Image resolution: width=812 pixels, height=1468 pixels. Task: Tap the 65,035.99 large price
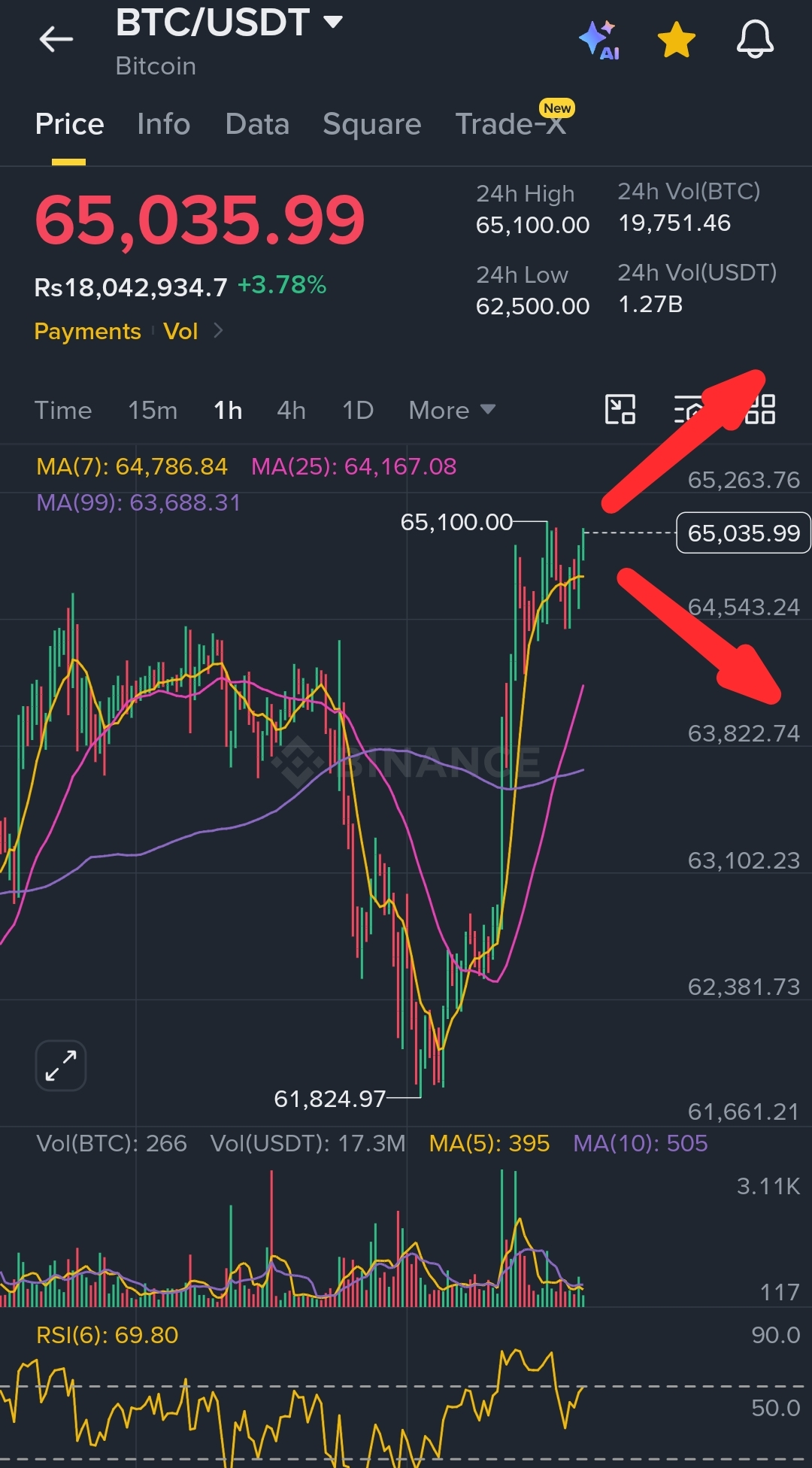click(200, 220)
